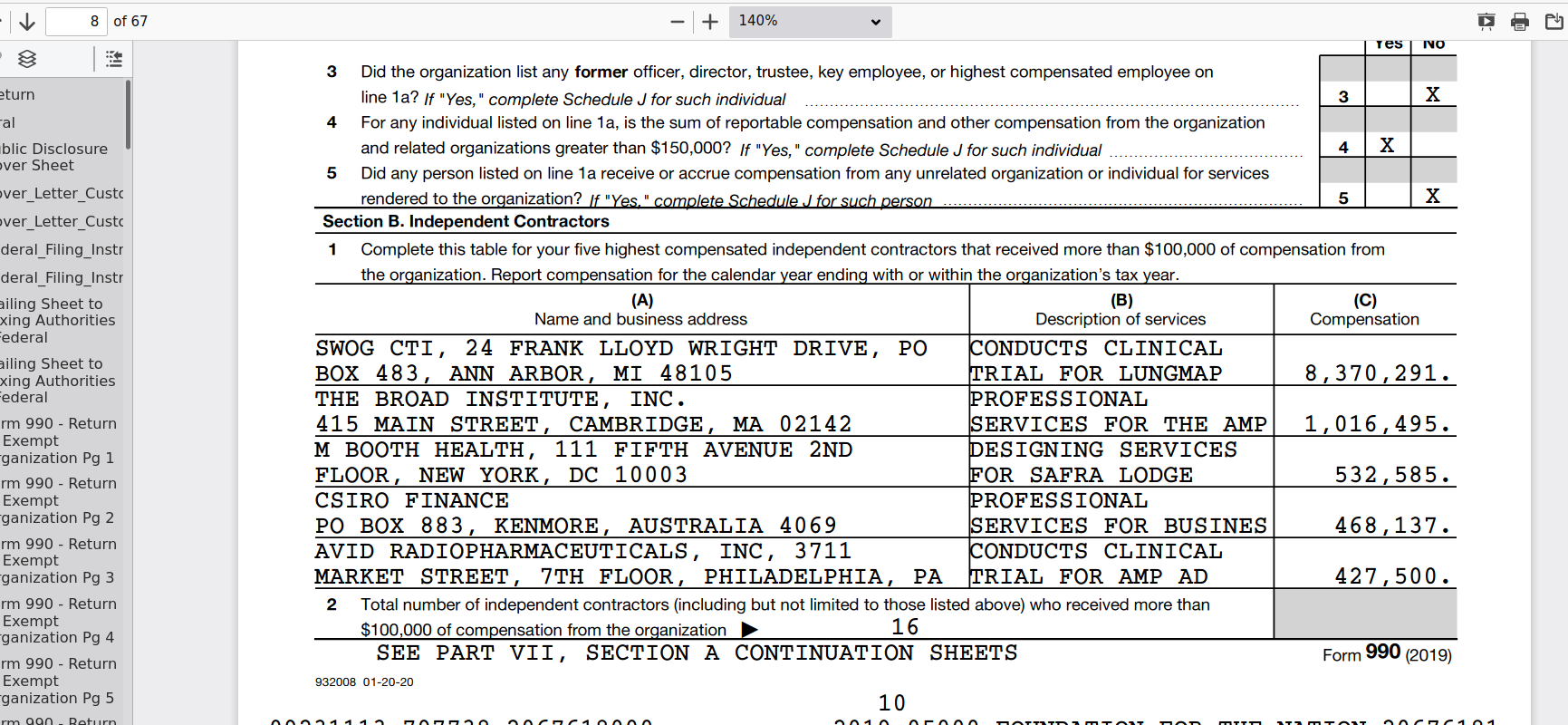Screen dimensions: 1568x725
Task: Open first Mailing Sheet to Taxing Authorities item
Action: point(58,320)
